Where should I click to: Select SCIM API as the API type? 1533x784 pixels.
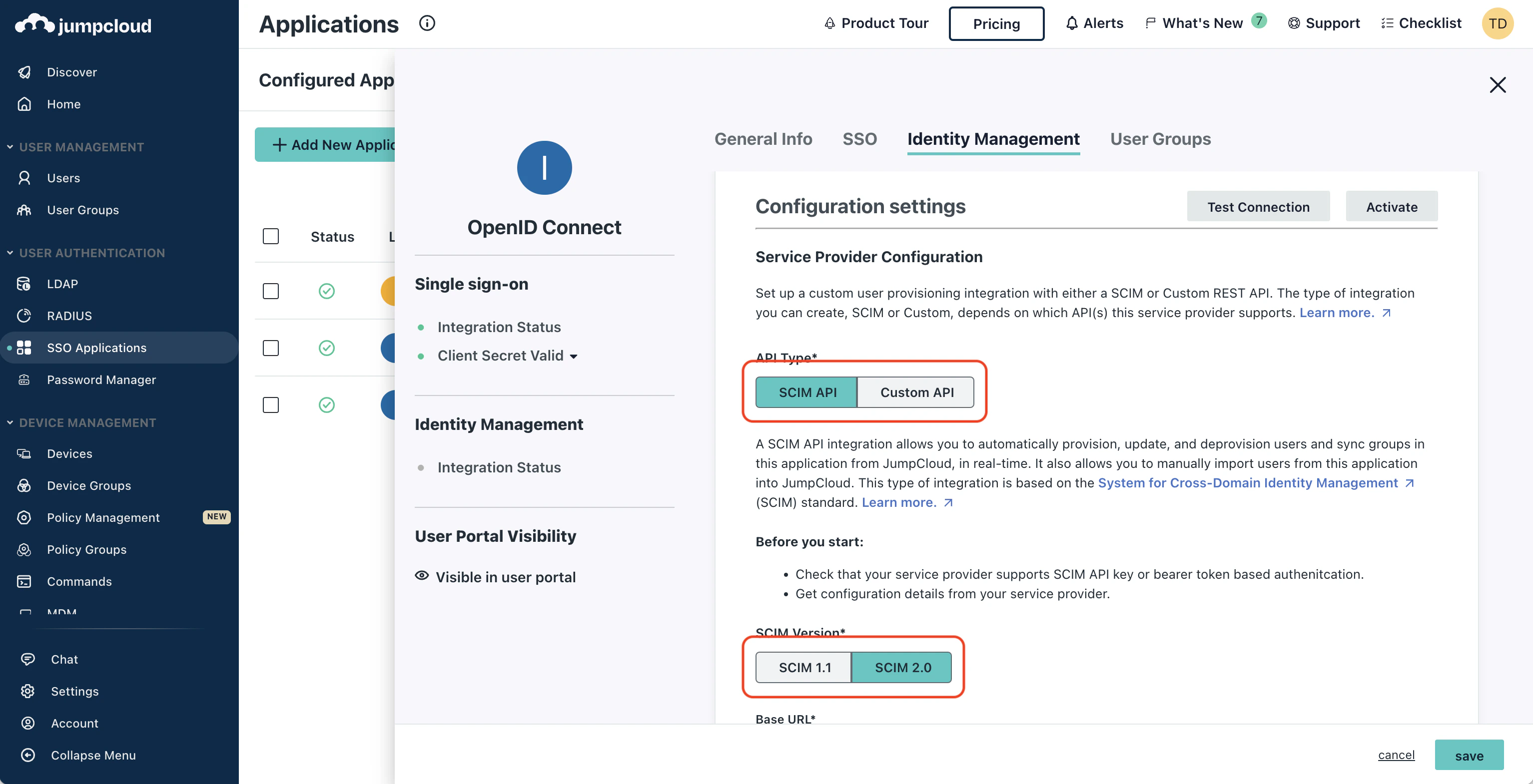click(x=806, y=392)
